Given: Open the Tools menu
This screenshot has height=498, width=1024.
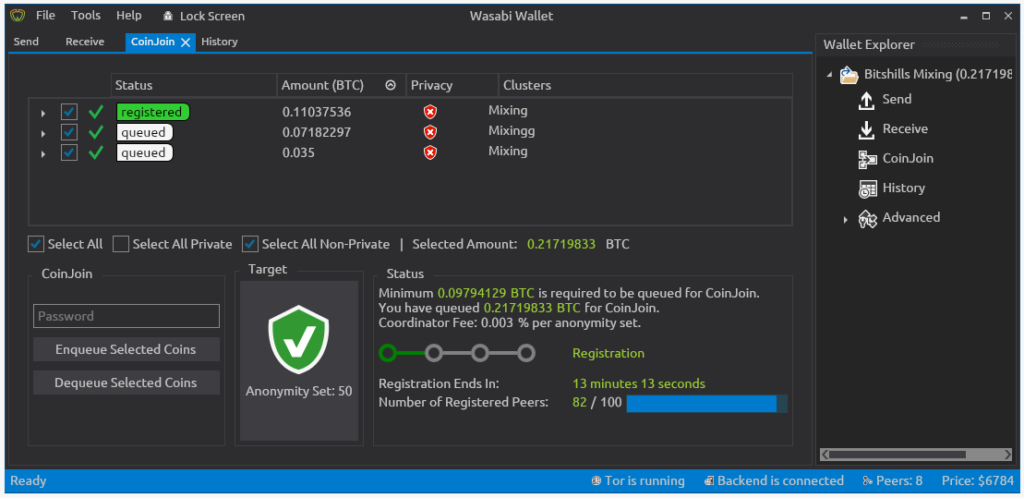Looking at the screenshot, I should coord(86,16).
